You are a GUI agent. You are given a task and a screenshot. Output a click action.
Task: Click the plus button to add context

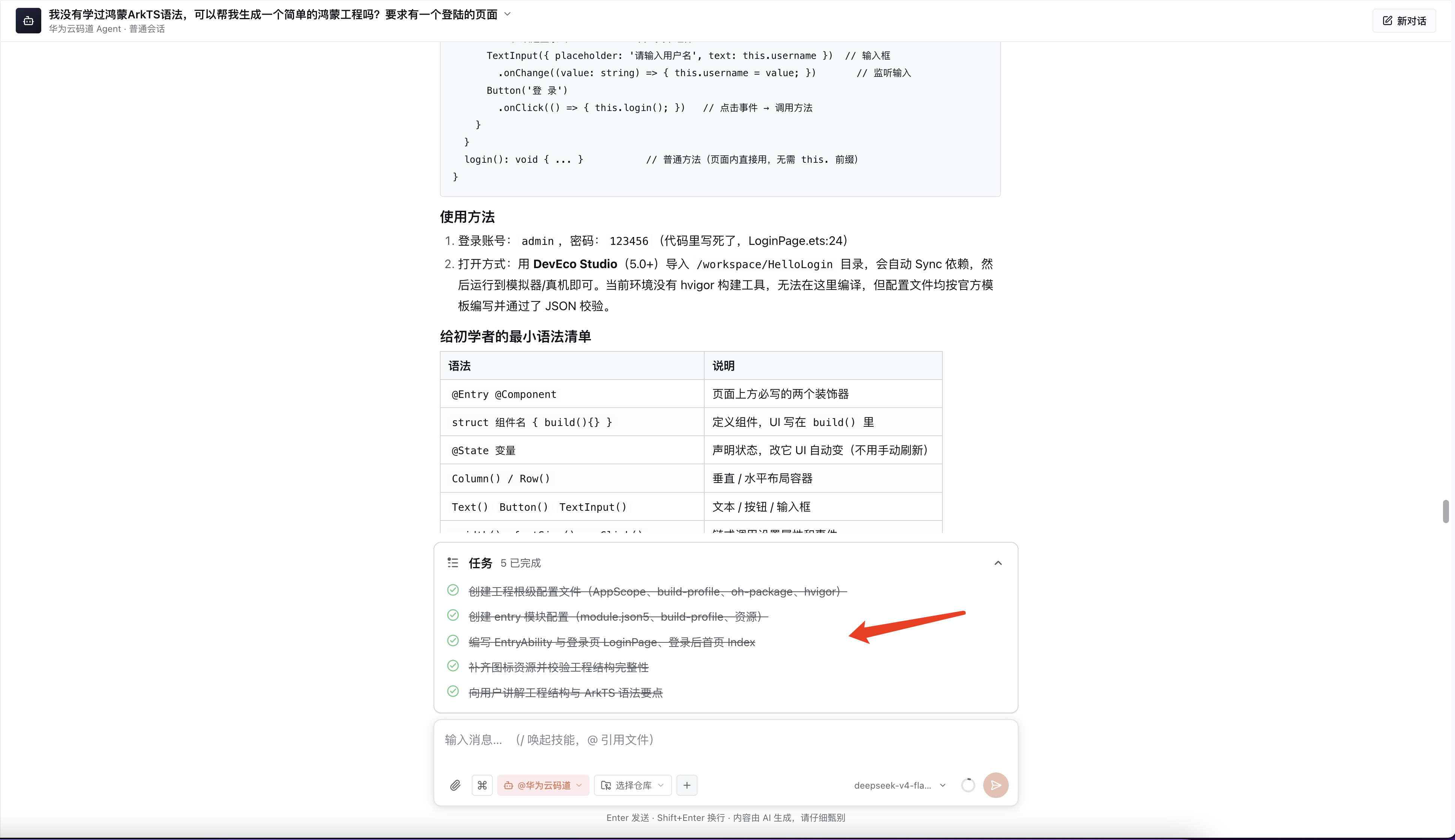tap(687, 785)
